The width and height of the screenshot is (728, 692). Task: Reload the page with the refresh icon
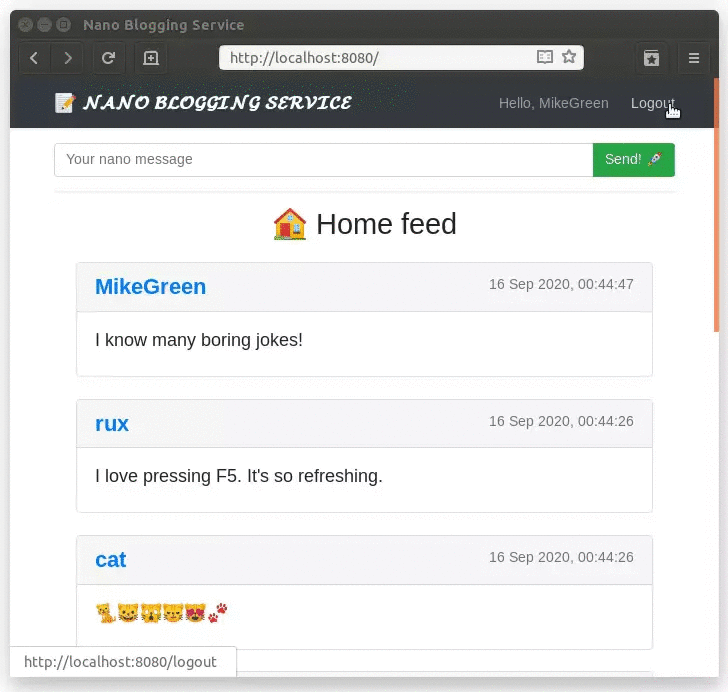(x=108, y=58)
